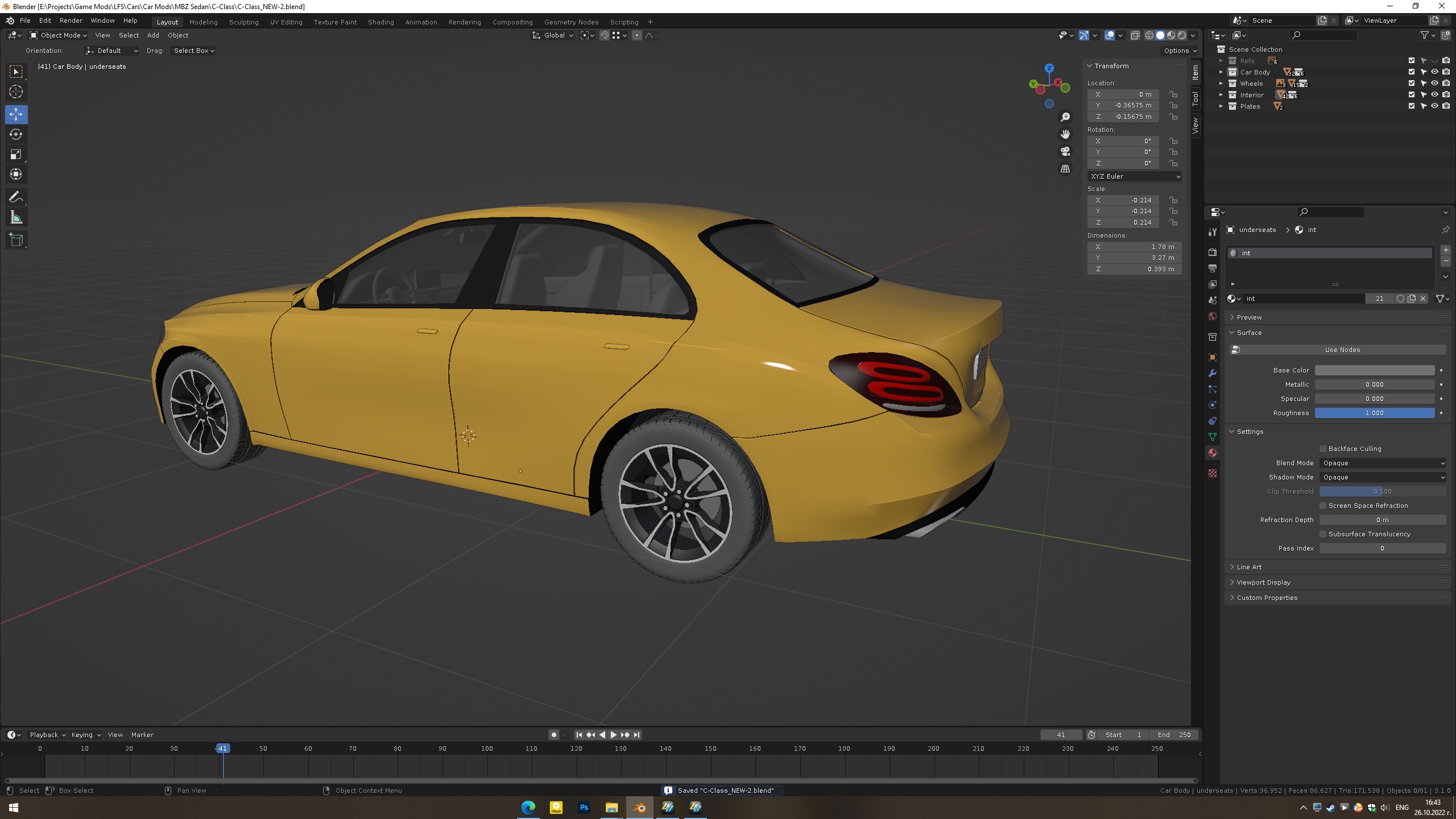
Task: Enable Backface Culling checkbox
Action: coord(1323,449)
